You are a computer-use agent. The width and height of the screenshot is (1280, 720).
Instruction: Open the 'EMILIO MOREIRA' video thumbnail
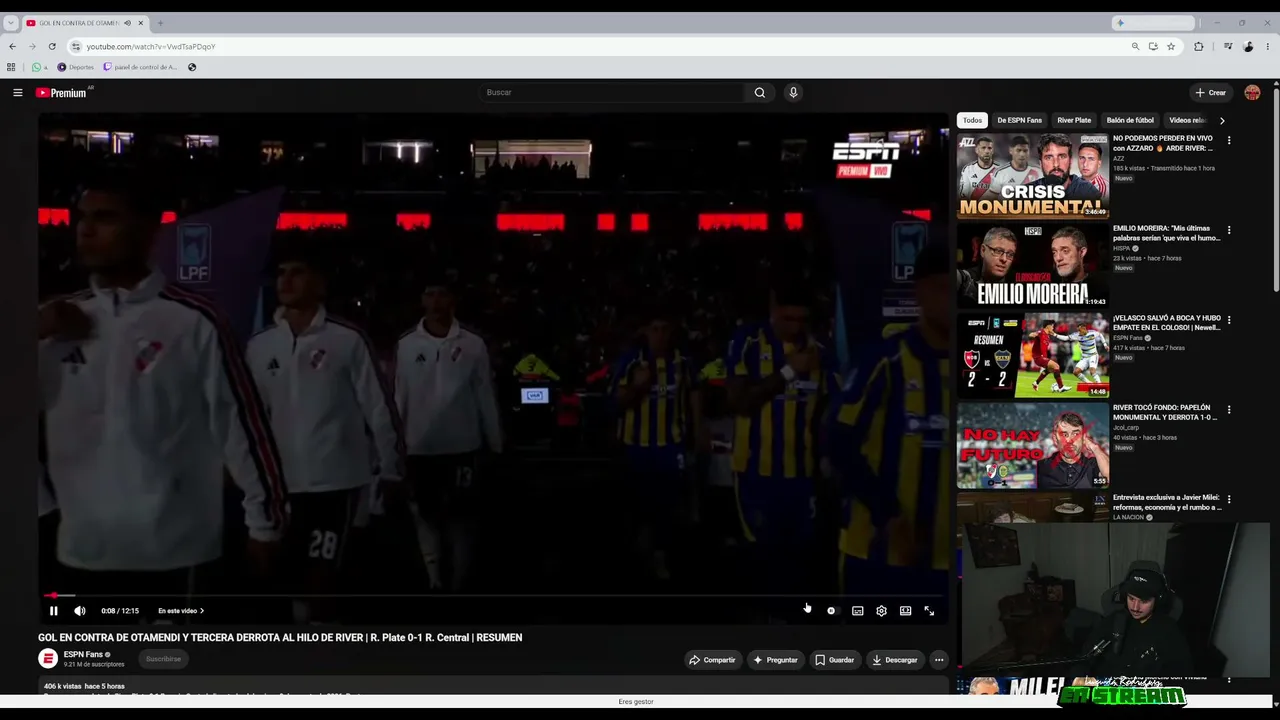1033,266
